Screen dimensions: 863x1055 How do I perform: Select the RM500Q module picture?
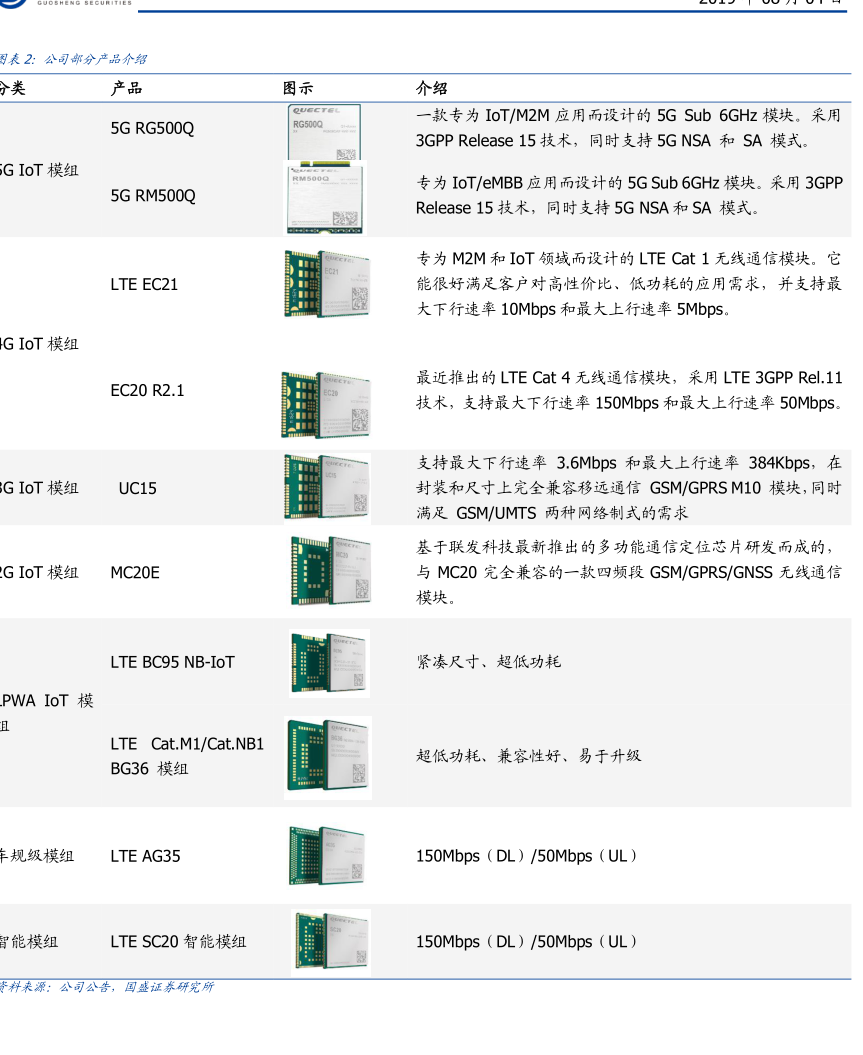coord(325,197)
